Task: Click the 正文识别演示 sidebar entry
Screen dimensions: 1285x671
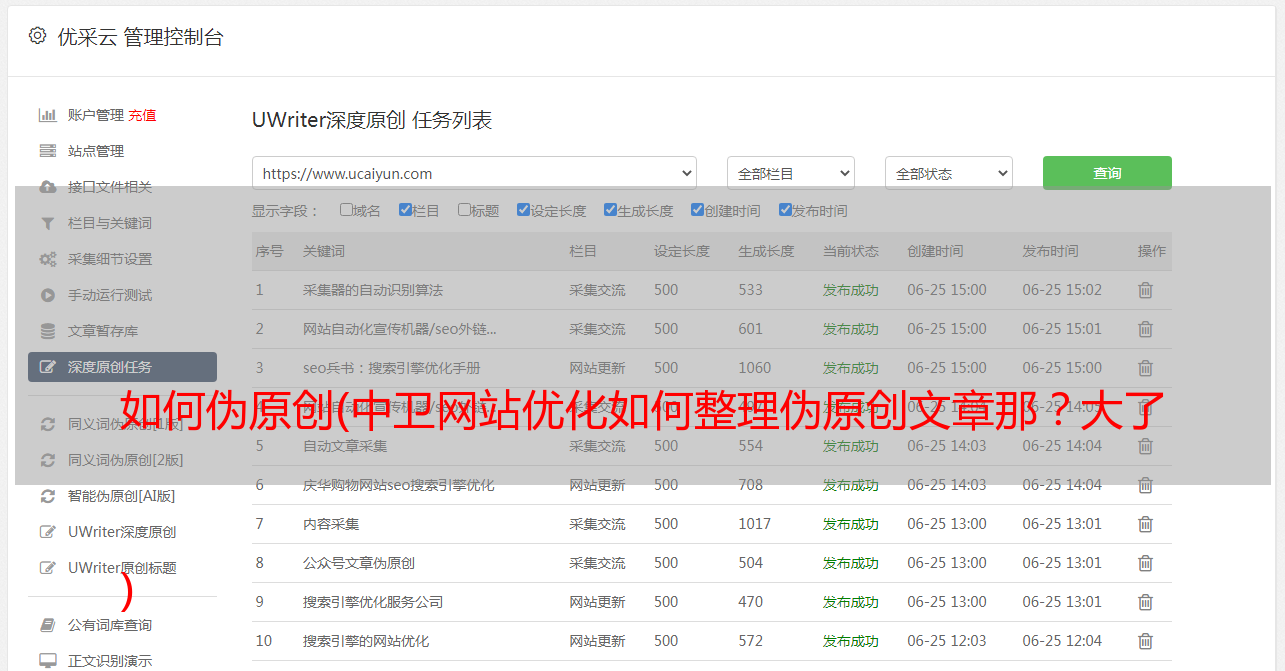Action: tap(110, 661)
